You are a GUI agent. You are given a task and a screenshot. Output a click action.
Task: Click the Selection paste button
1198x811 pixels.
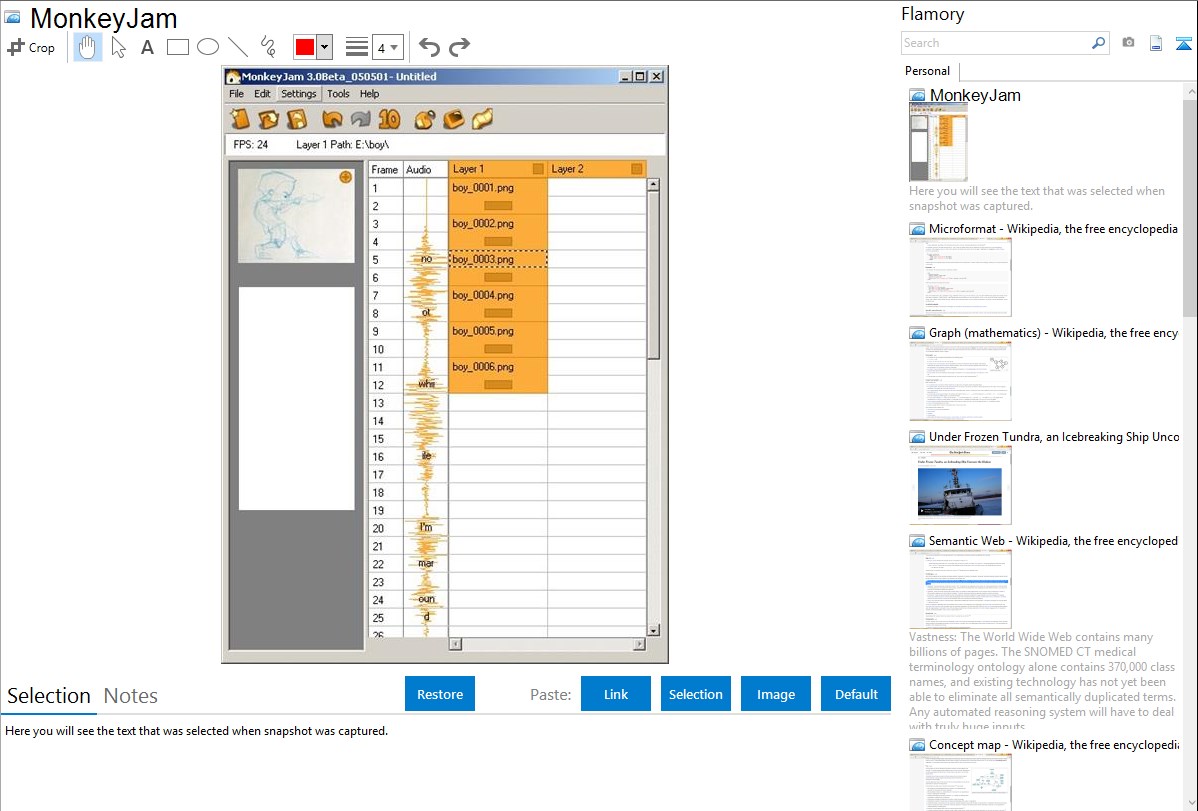tap(695, 694)
